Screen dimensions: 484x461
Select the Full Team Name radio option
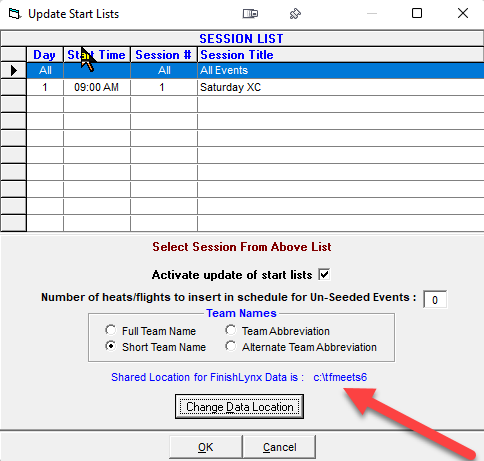point(111,330)
